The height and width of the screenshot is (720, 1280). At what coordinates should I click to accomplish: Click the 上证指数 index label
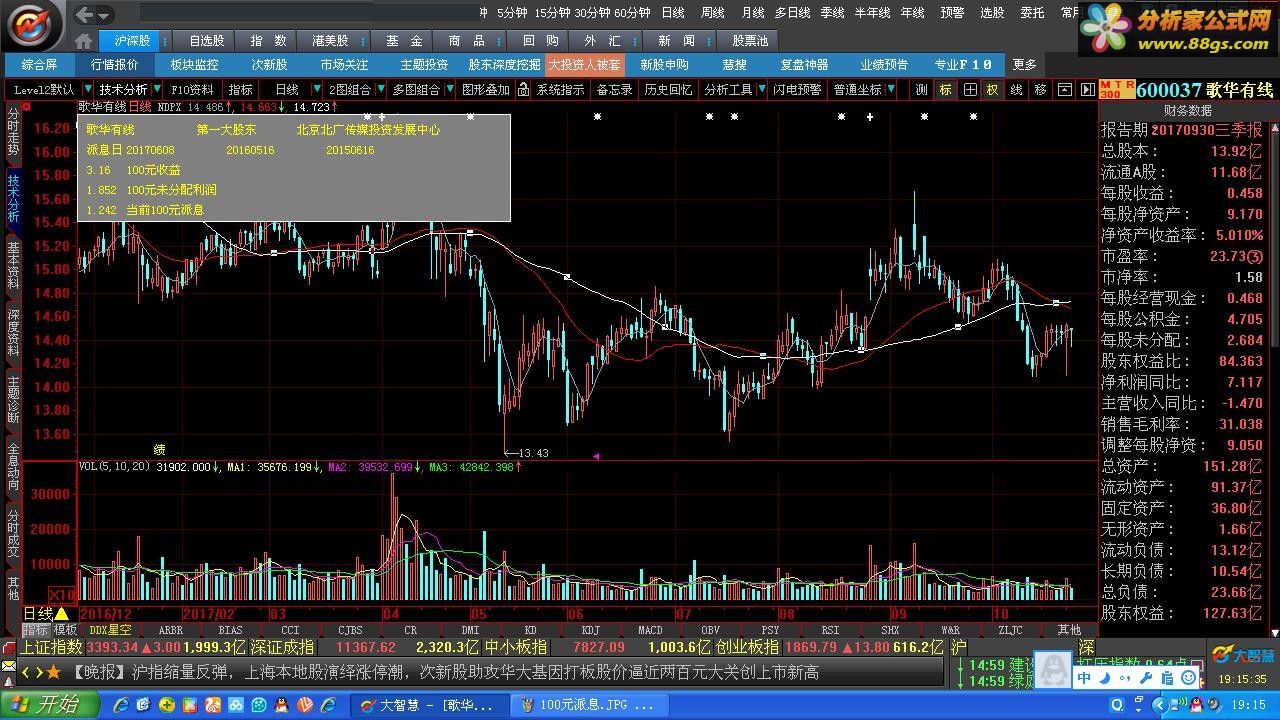[52, 648]
